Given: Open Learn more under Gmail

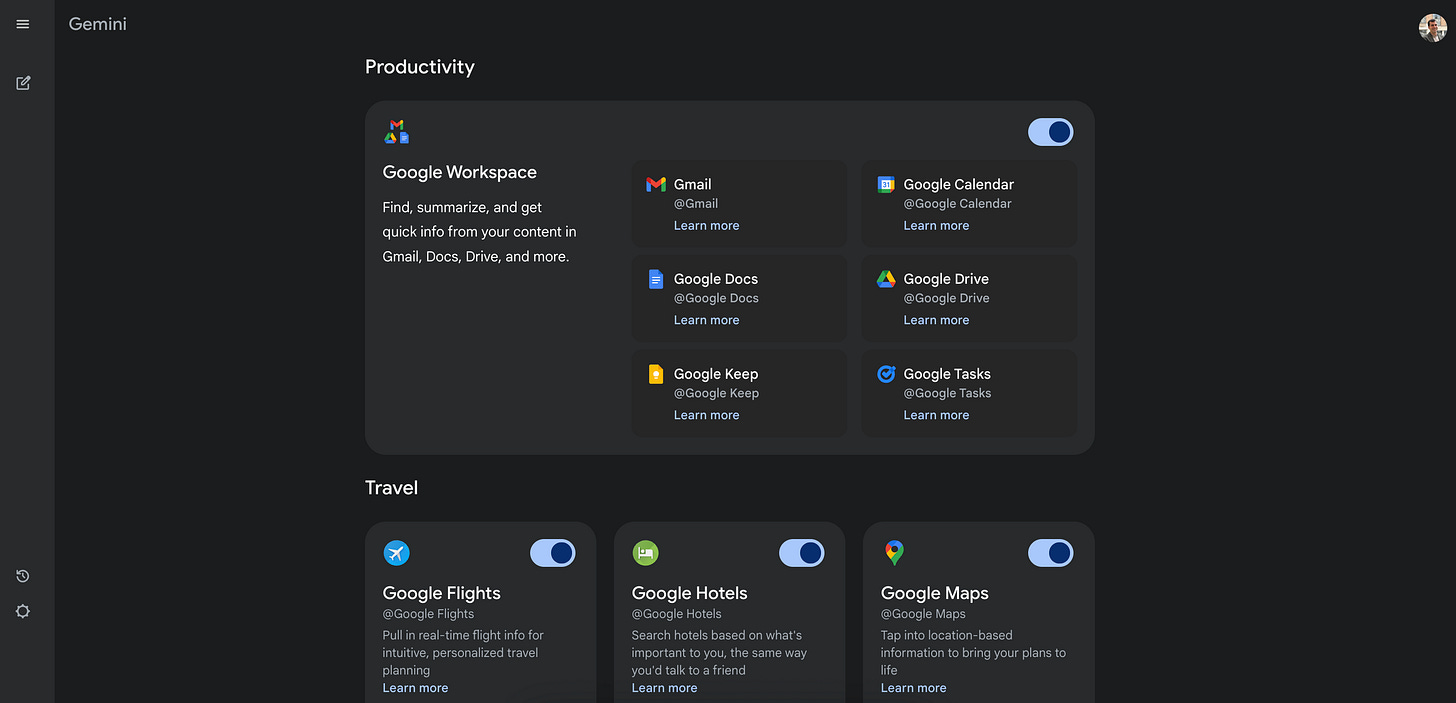Looking at the screenshot, I should click(707, 226).
